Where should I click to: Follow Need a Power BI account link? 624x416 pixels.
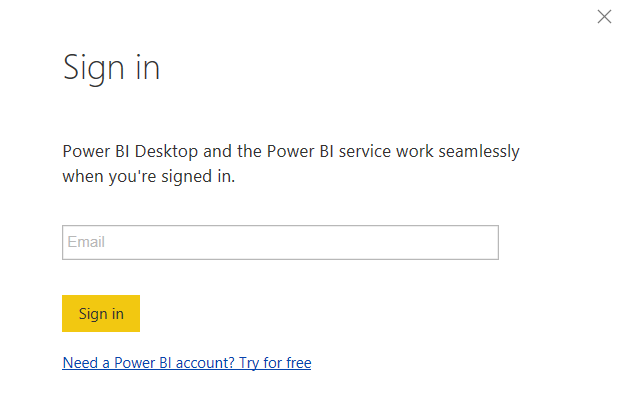pyautogui.click(x=187, y=363)
